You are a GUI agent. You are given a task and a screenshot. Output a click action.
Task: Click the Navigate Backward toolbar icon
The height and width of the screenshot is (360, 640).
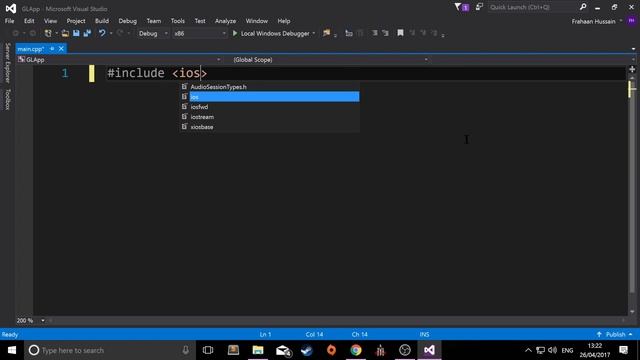(16, 33)
